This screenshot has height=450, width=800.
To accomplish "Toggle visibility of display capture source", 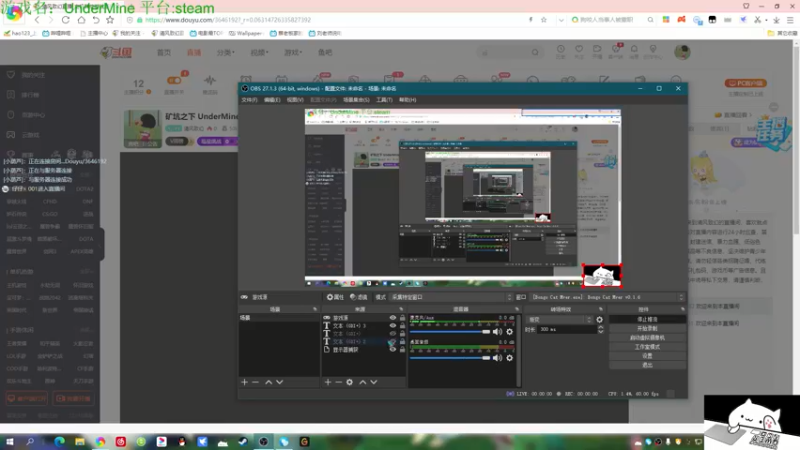I will click(x=393, y=349).
